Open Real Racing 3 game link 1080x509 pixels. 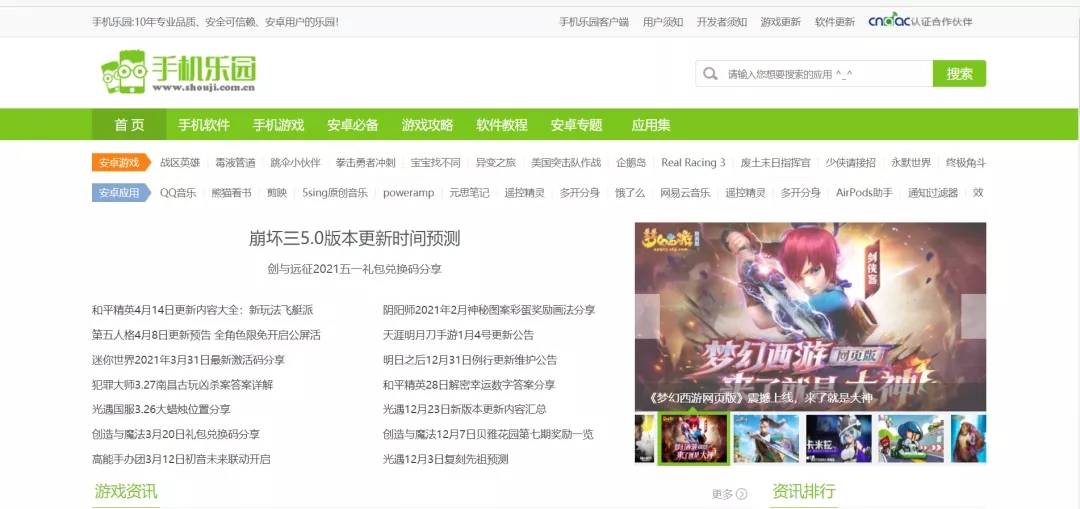point(693,163)
